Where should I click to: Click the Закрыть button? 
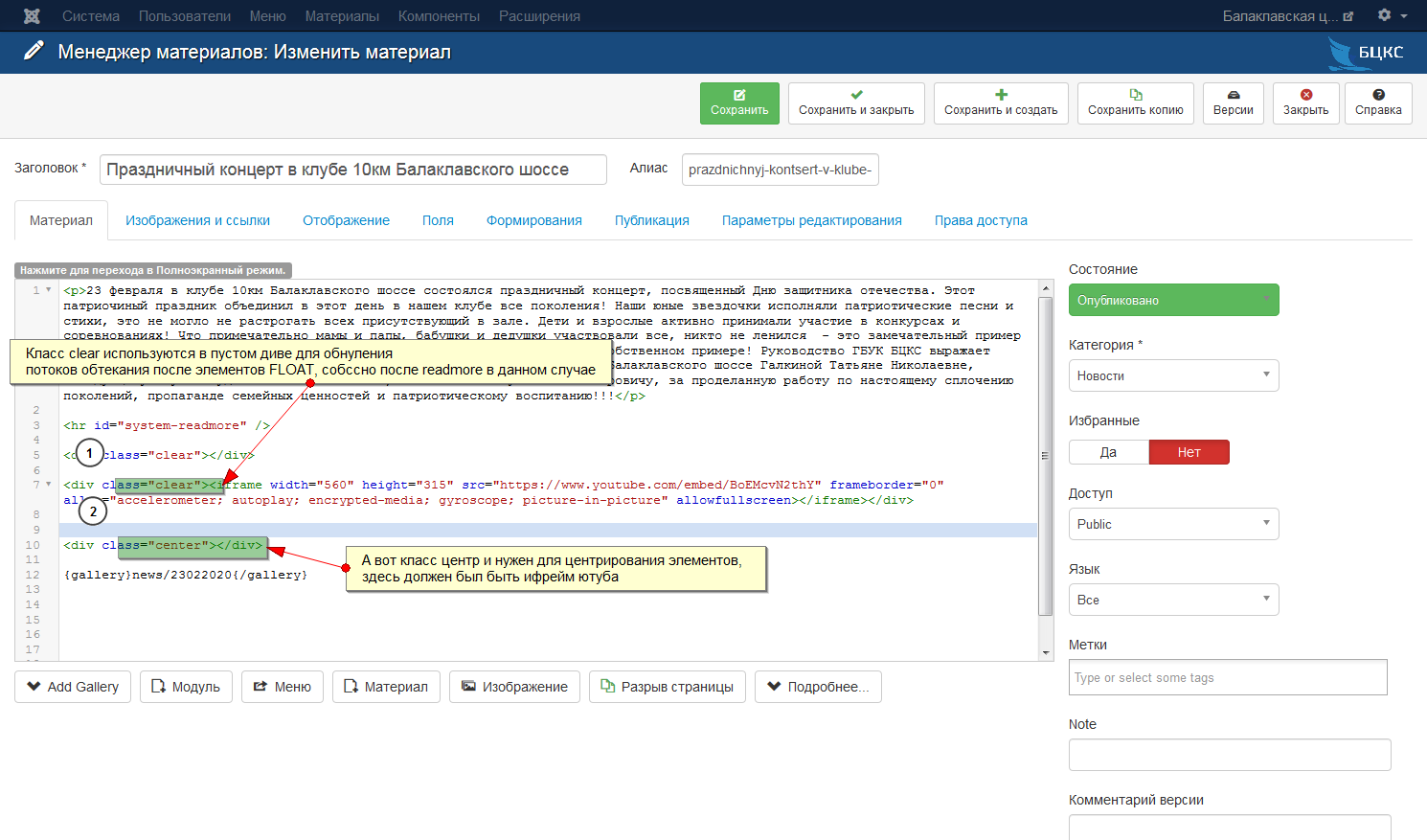(1306, 102)
